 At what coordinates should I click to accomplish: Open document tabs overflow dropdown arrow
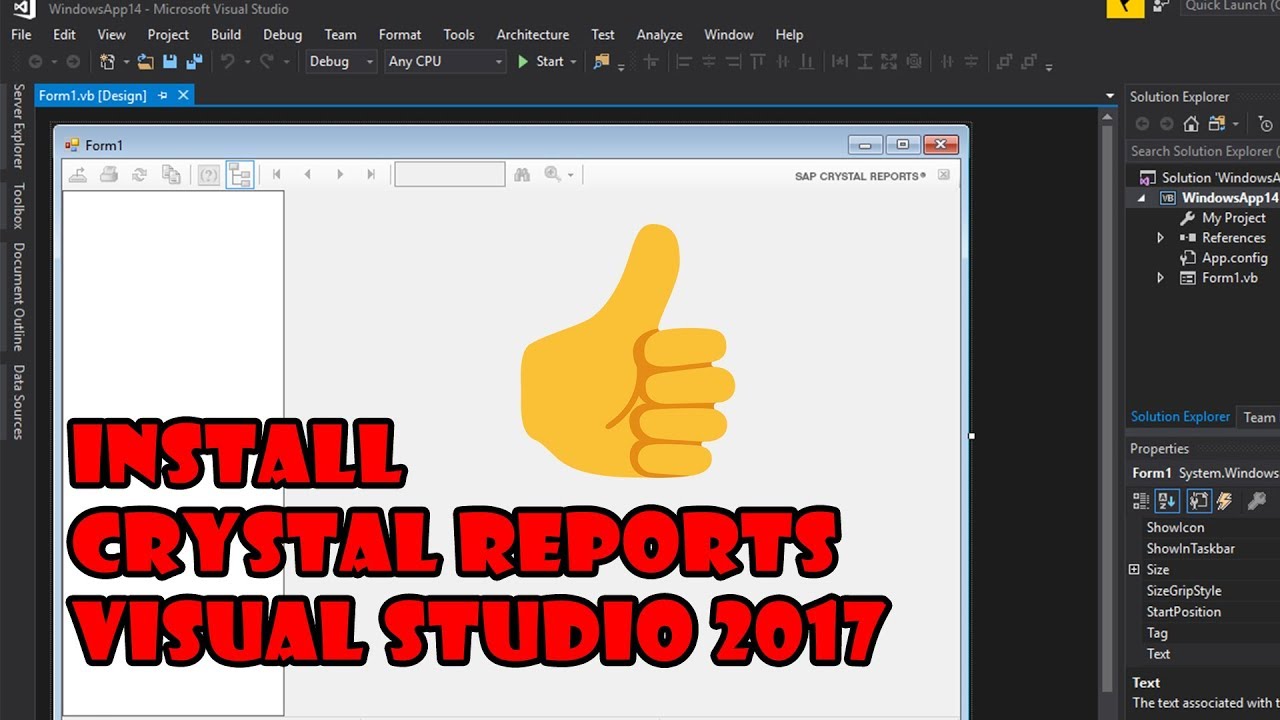(1110, 97)
